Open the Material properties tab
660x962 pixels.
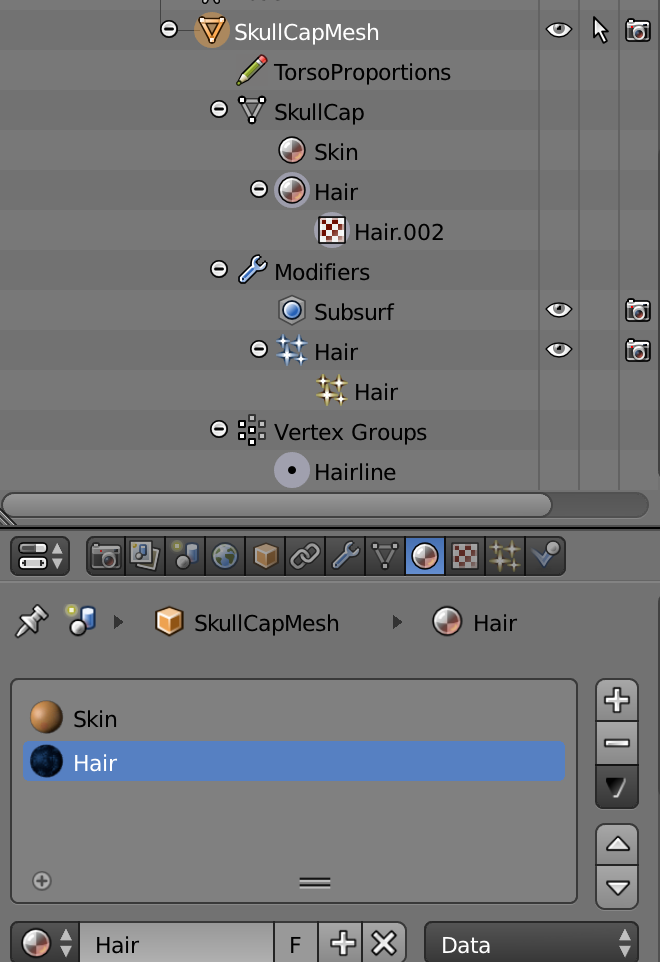424,556
